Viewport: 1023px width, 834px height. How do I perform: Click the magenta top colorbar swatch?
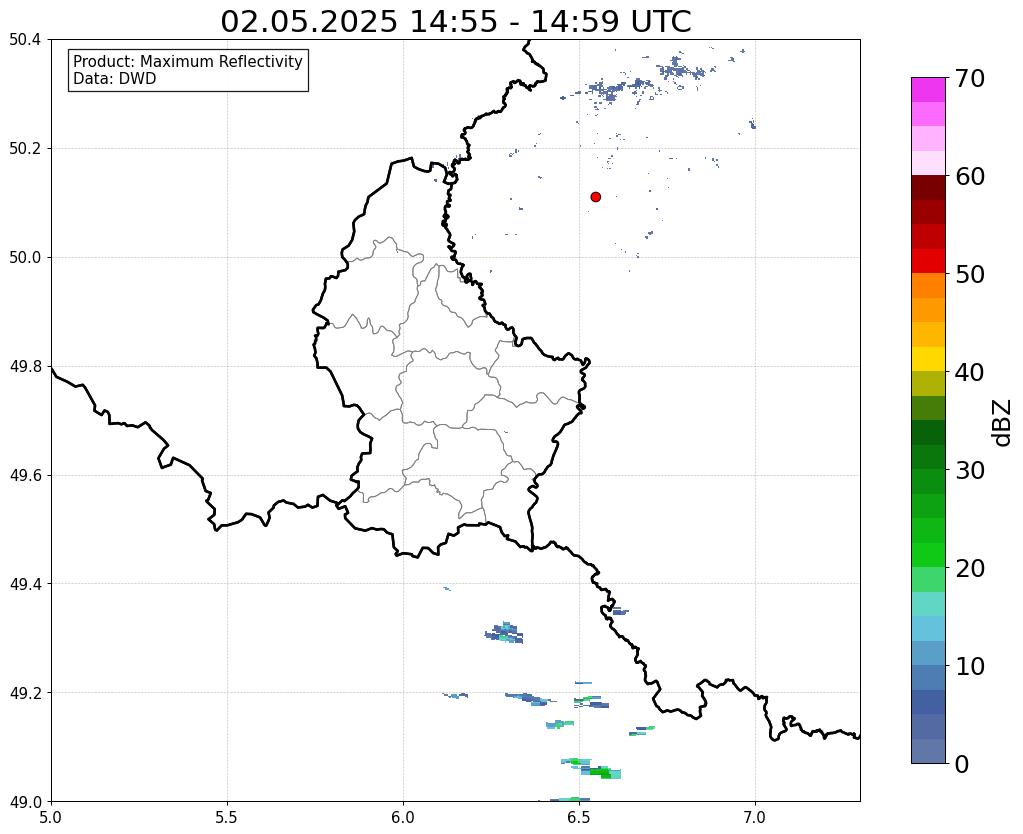click(928, 90)
